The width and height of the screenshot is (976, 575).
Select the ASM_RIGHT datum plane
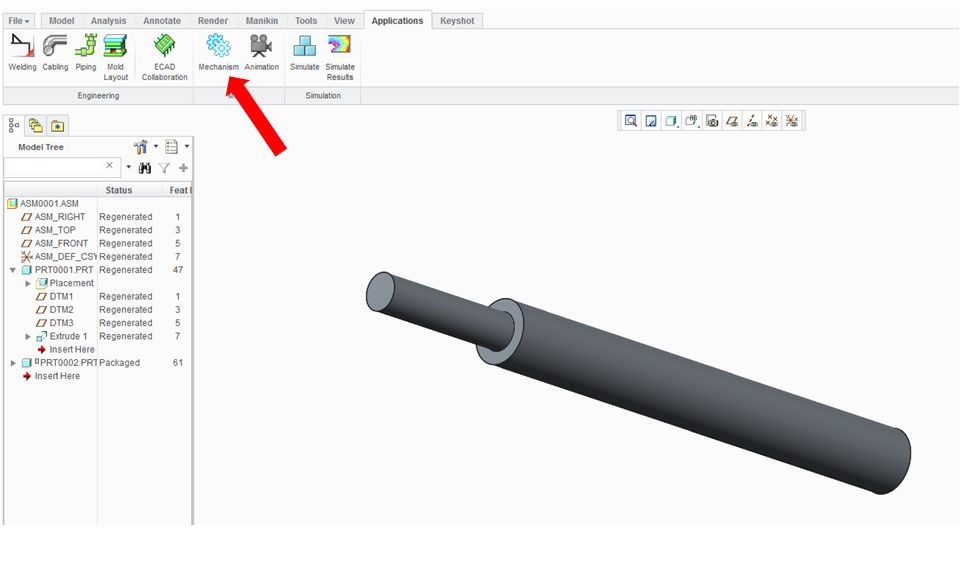[60, 217]
